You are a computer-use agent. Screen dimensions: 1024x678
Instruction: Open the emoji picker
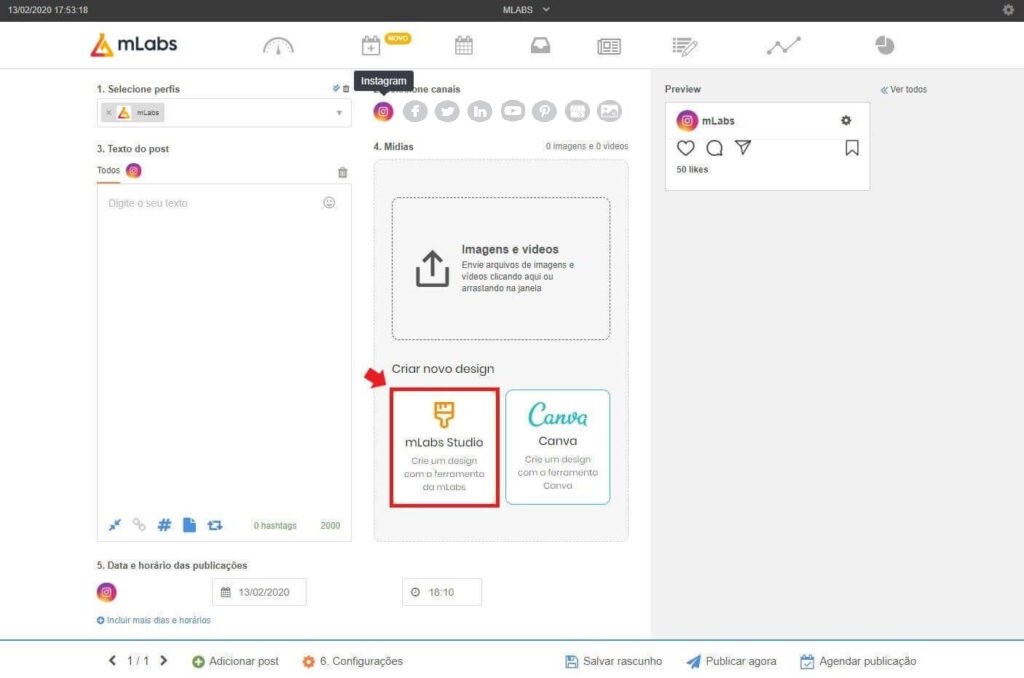[329, 202]
